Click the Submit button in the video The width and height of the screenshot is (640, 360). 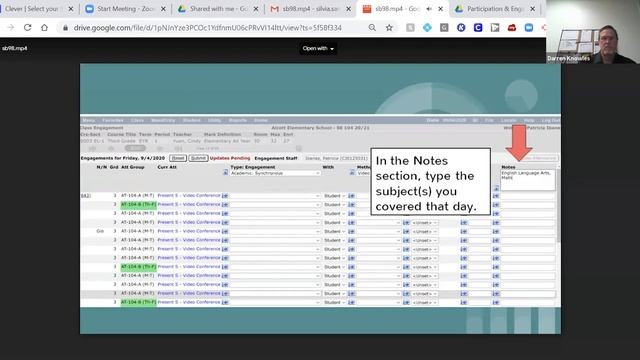pyautogui.click(x=198, y=158)
